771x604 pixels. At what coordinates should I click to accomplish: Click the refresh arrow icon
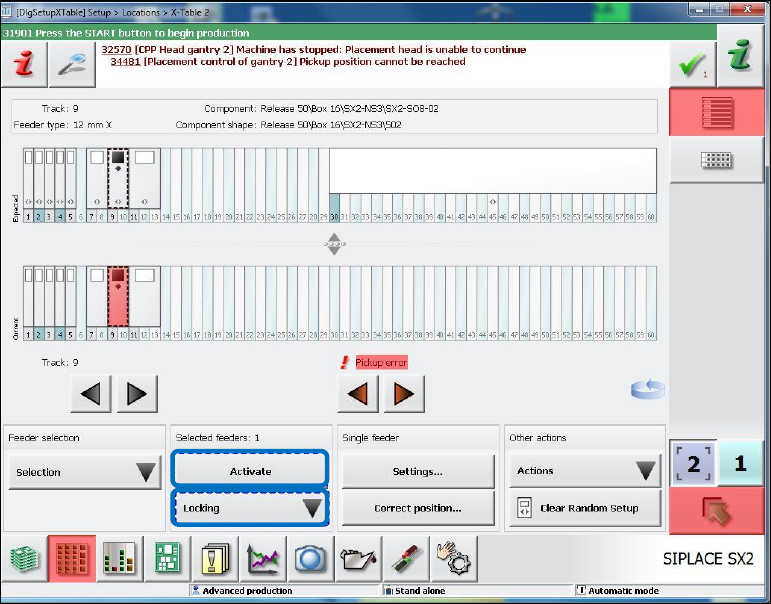coord(646,389)
